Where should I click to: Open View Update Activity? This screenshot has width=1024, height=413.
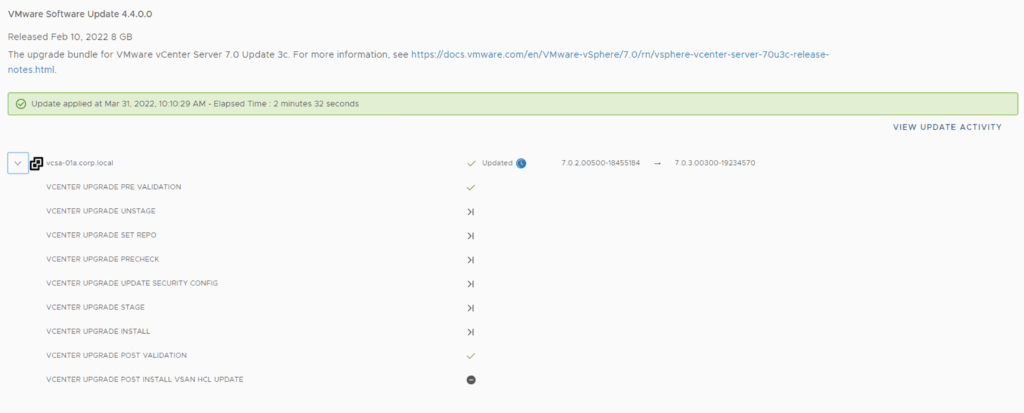947,127
